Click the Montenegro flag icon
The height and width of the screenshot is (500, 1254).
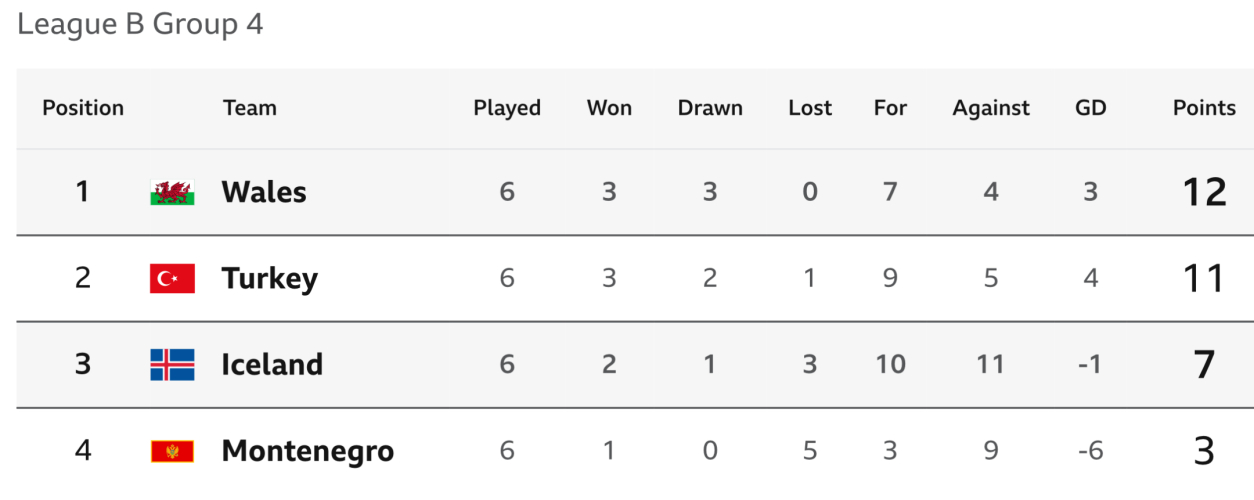(x=172, y=452)
